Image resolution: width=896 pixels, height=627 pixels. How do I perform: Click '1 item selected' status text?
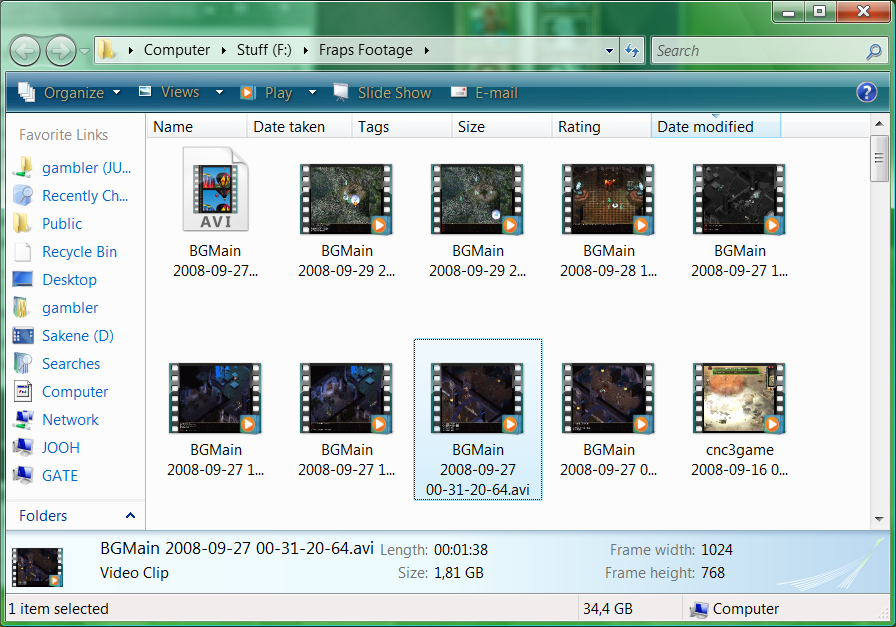click(58, 609)
